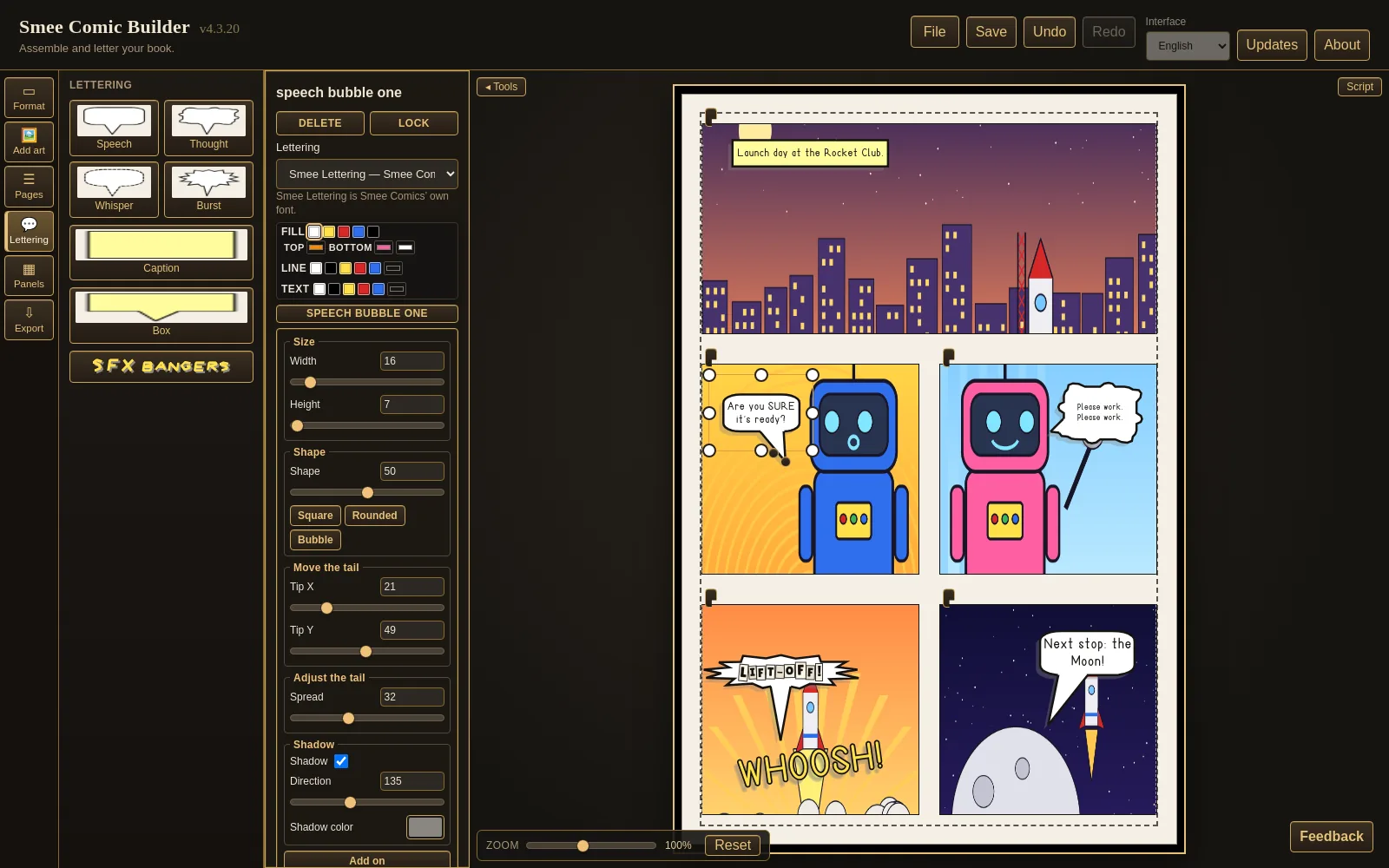Pick the yellow FILL swatch
The height and width of the screenshot is (868, 1389).
coord(329,232)
